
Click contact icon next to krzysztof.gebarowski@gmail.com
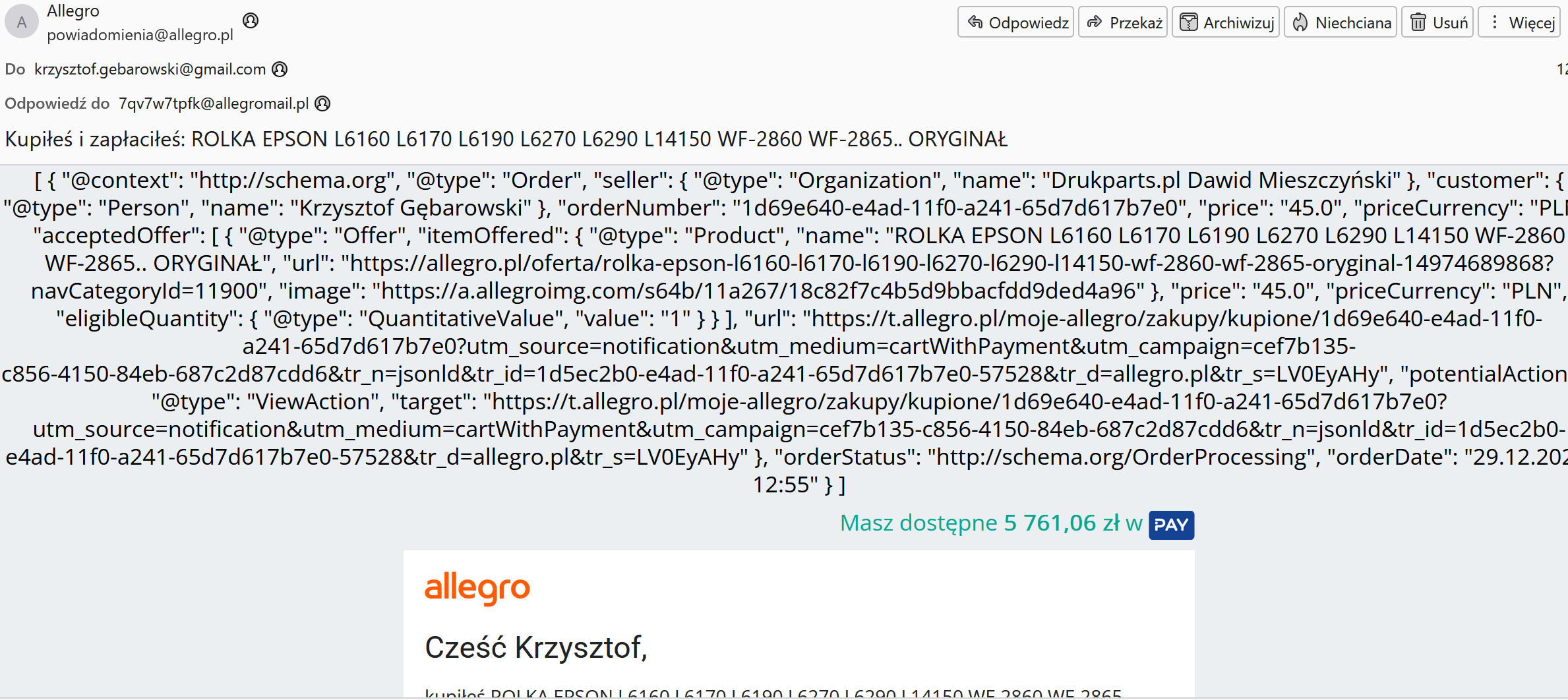(280, 69)
